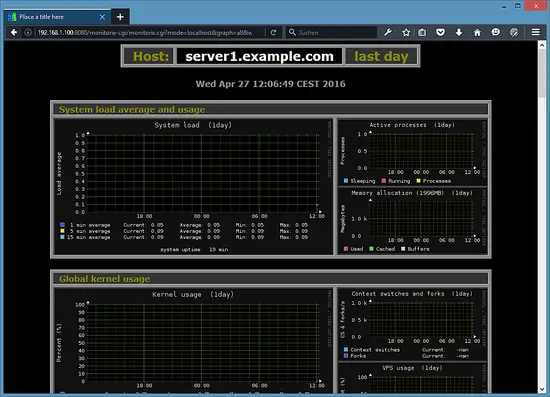The image size is (550, 397).
Task: Click the 'last day' label
Action: coord(381,56)
